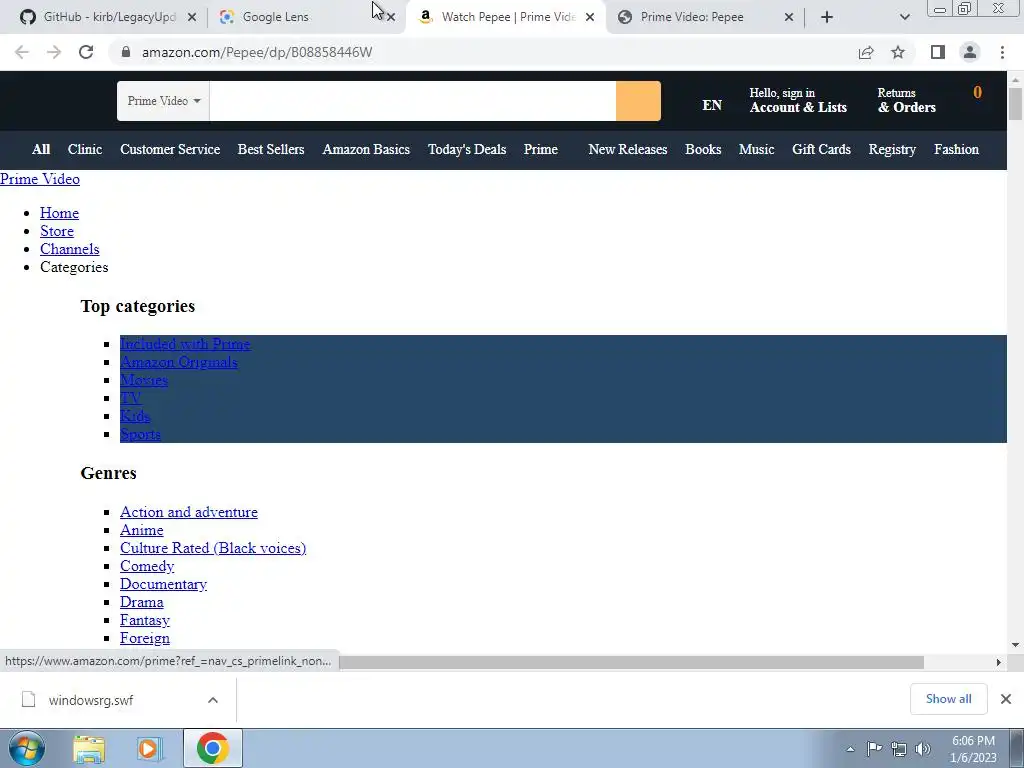
Task: Open the Prime Video search category dropdown
Action: 163,101
